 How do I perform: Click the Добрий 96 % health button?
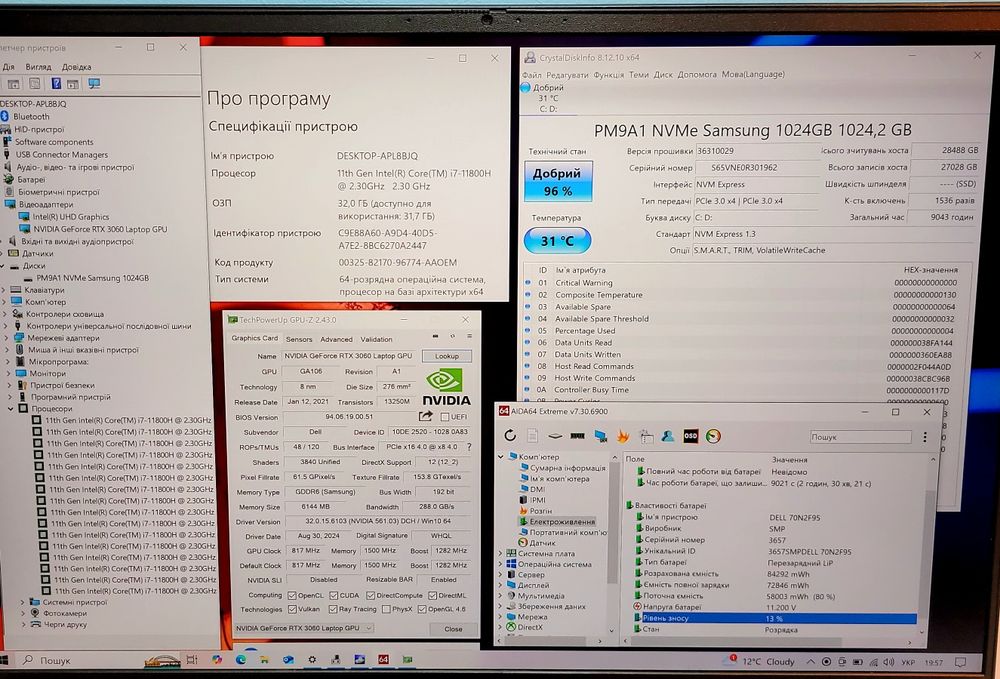(x=558, y=182)
